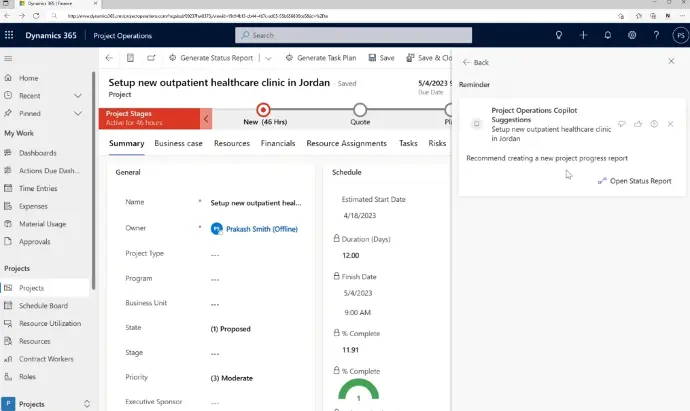Click the Save command
Image resolution: width=690 pixels, height=411 pixels.
pyautogui.click(x=381, y=58)
